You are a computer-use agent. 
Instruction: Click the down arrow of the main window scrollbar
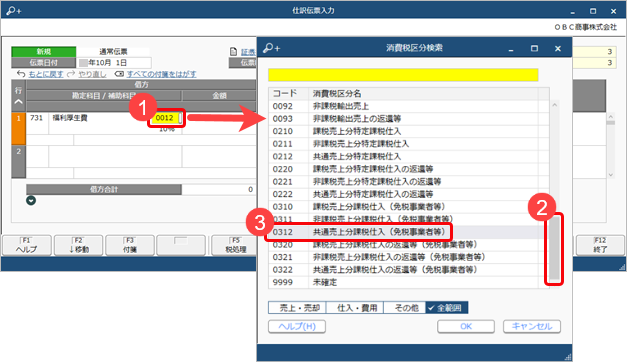(611, 174)
